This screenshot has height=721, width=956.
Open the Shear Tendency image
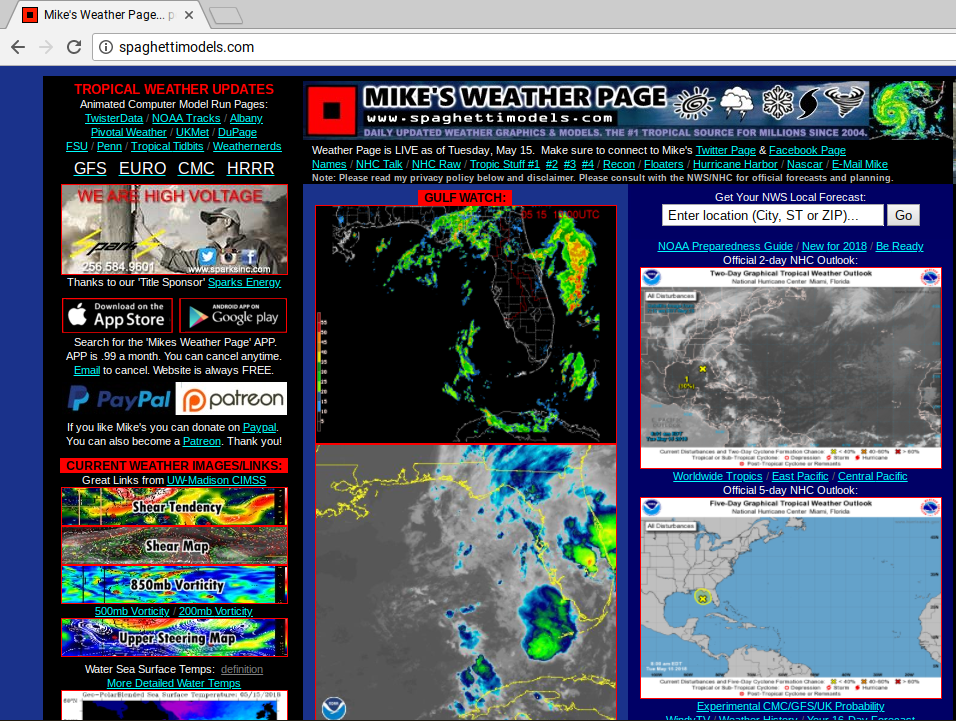pyautogui.click(x=174, y=506)
